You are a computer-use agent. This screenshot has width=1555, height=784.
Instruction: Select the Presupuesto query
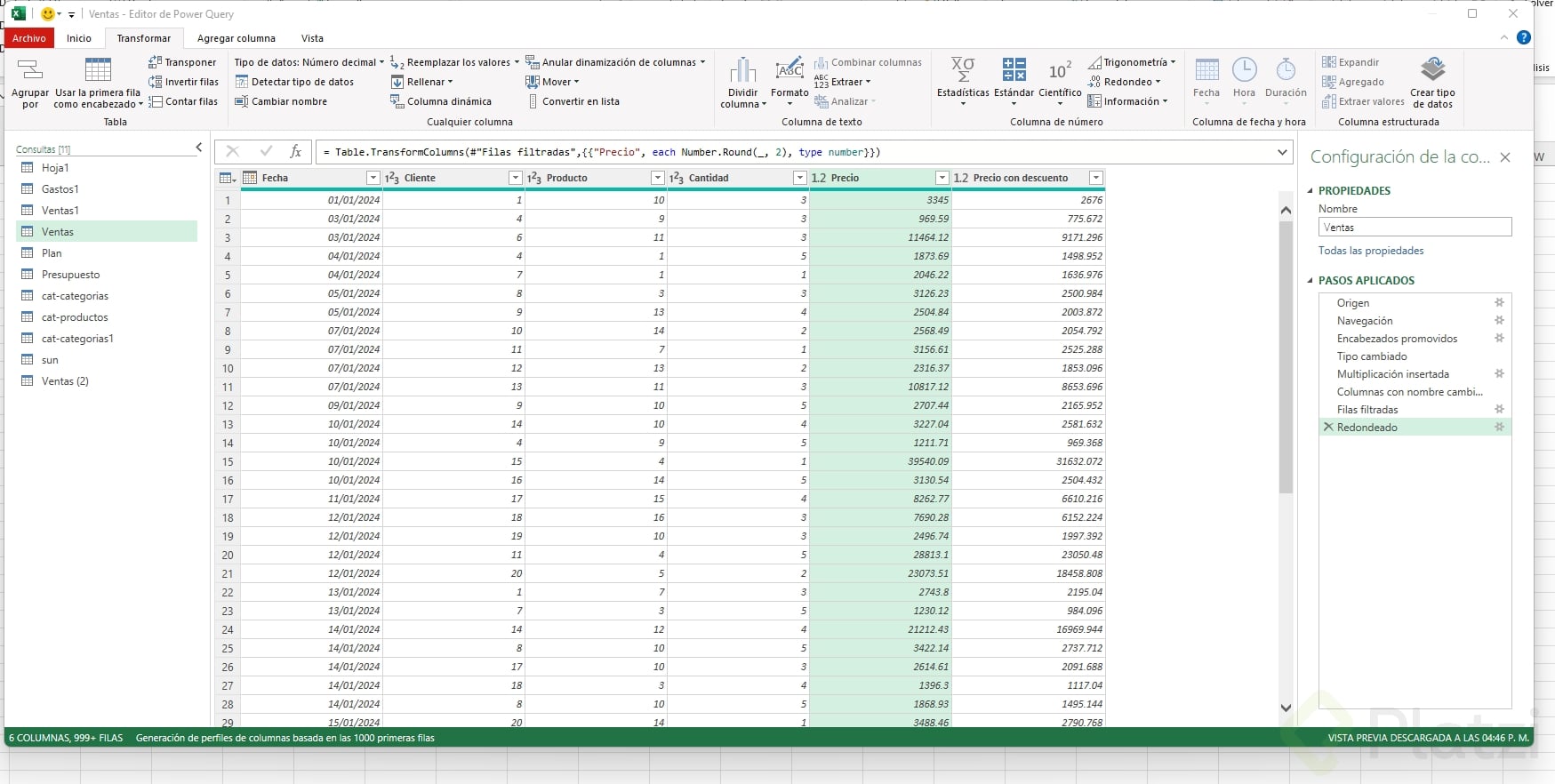click(x=107, y=275)
